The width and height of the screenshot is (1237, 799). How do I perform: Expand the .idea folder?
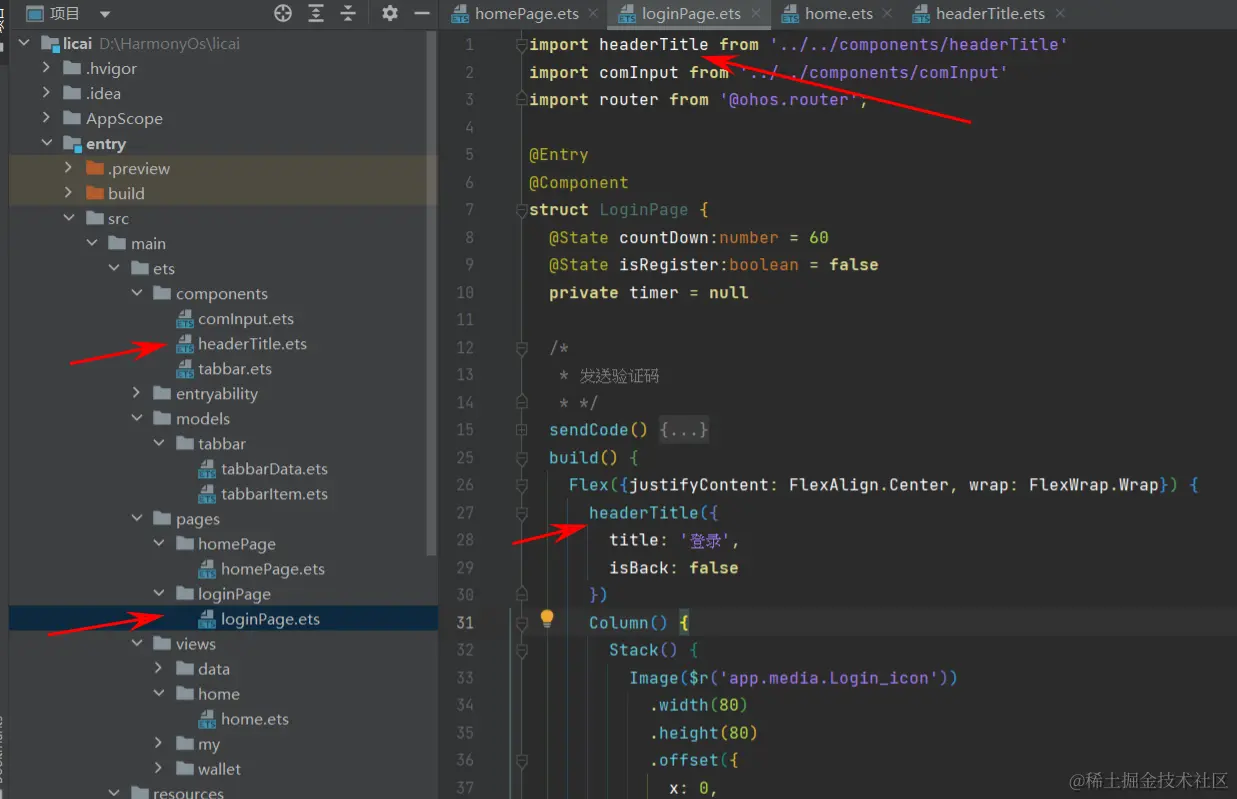[x=46, y=93]
